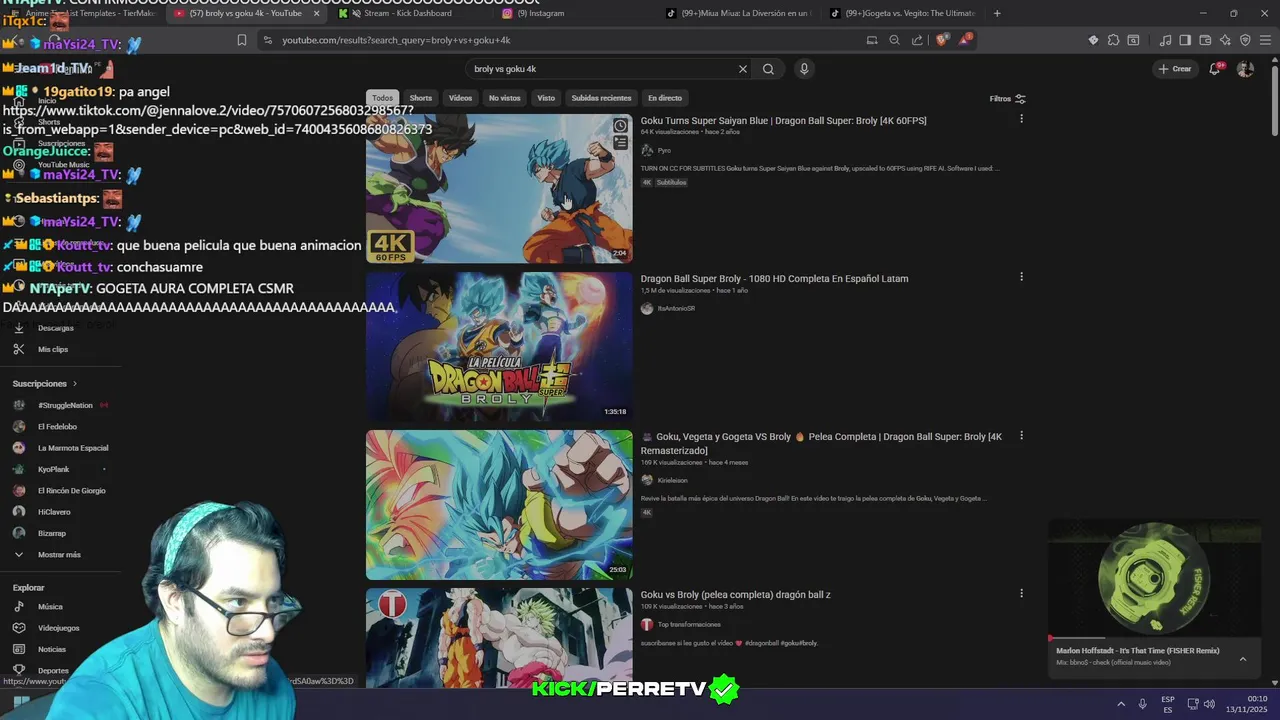Select the Visto filter chip

click(x=546, y=98)
